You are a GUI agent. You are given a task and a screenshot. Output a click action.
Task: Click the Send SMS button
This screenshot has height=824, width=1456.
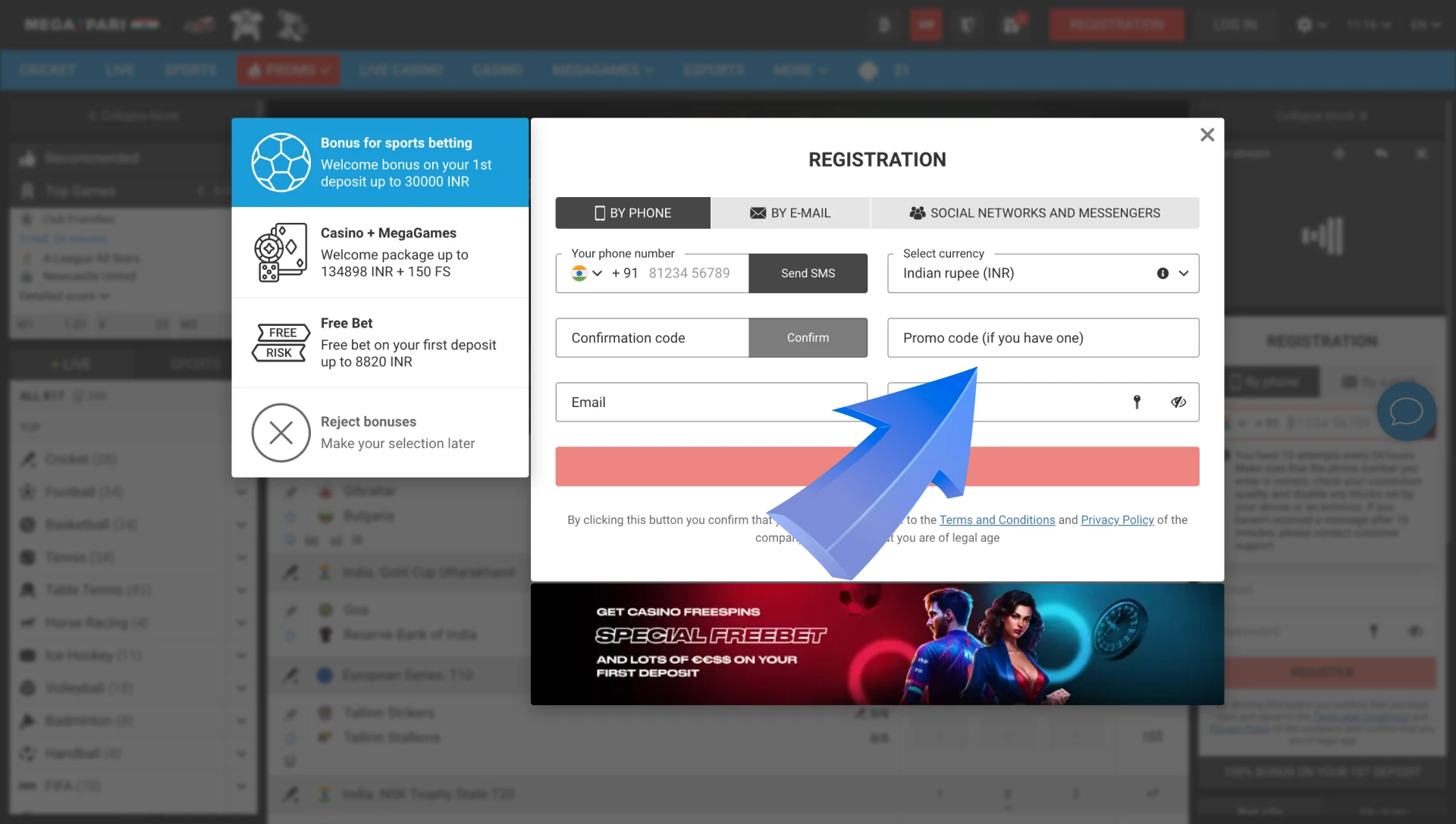808,274
